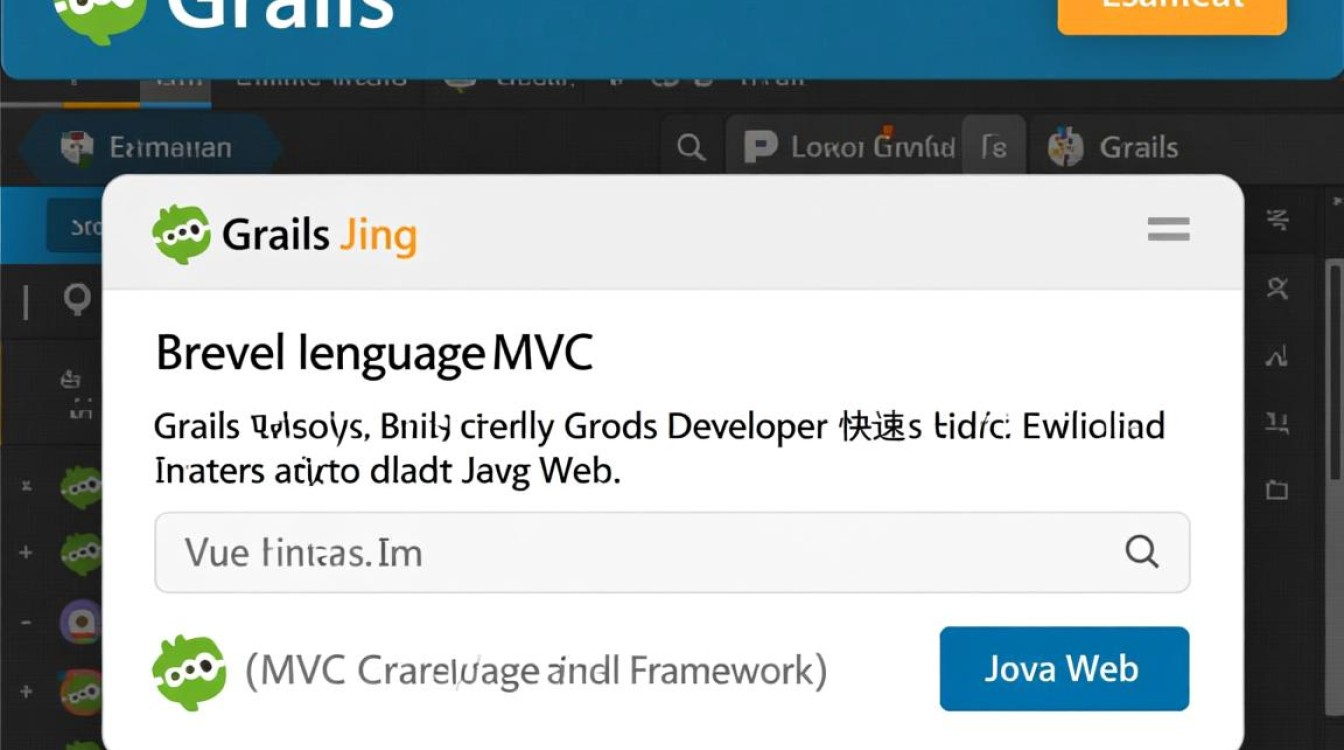Click the 'Brevel lenguage MVC' heading
This screenshot has width=1344, height=750.
click(374, 355)
